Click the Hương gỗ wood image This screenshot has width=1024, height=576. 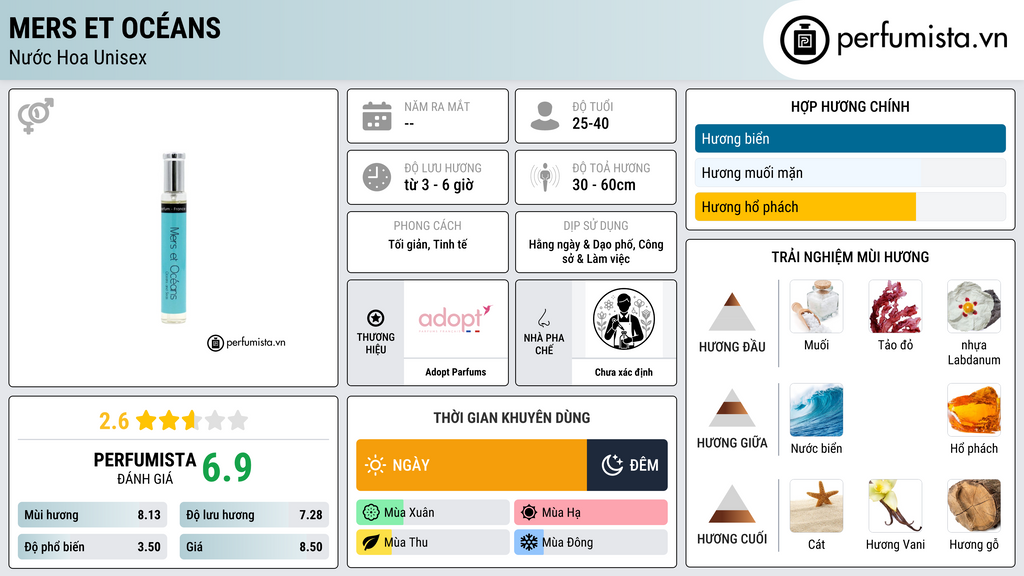[x=974, y=505]
